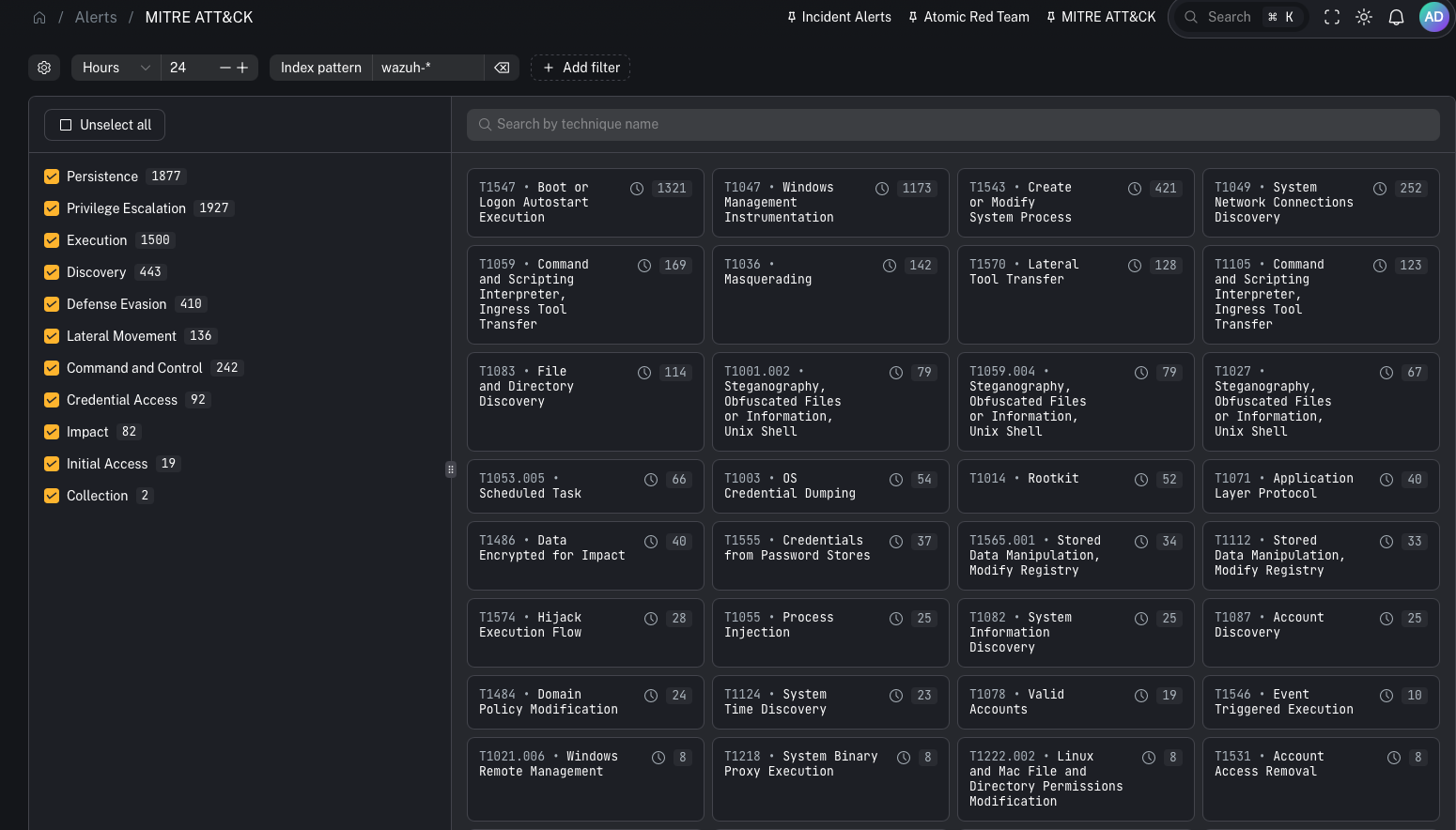1456x830 pixels.
Task: Click the 1321 count on T1547 card
Action: (672, 189)
